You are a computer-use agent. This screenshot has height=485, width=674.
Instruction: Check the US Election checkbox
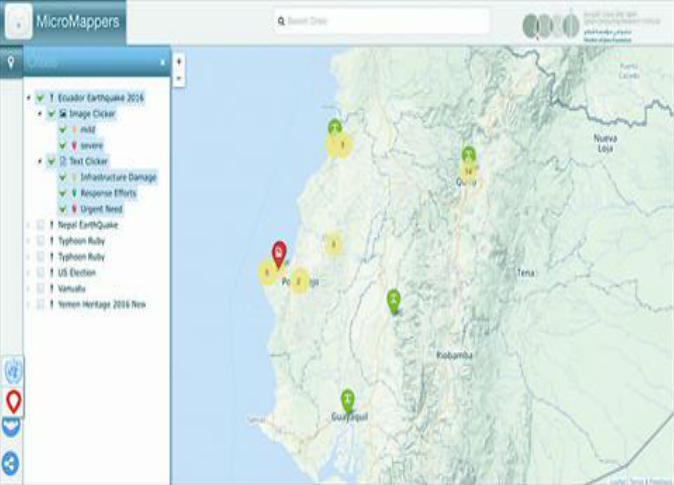click(40, 272)
